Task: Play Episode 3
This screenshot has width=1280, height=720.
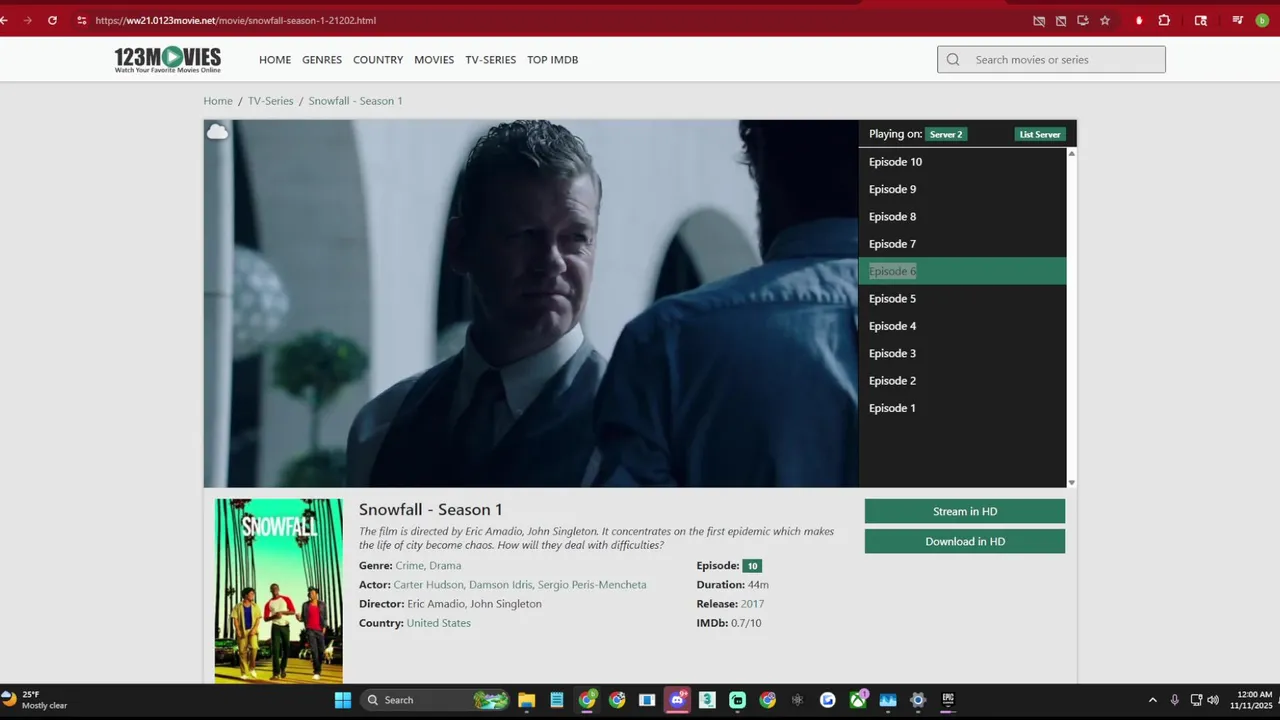Action: pyautogui.click(x=962, y=353)
